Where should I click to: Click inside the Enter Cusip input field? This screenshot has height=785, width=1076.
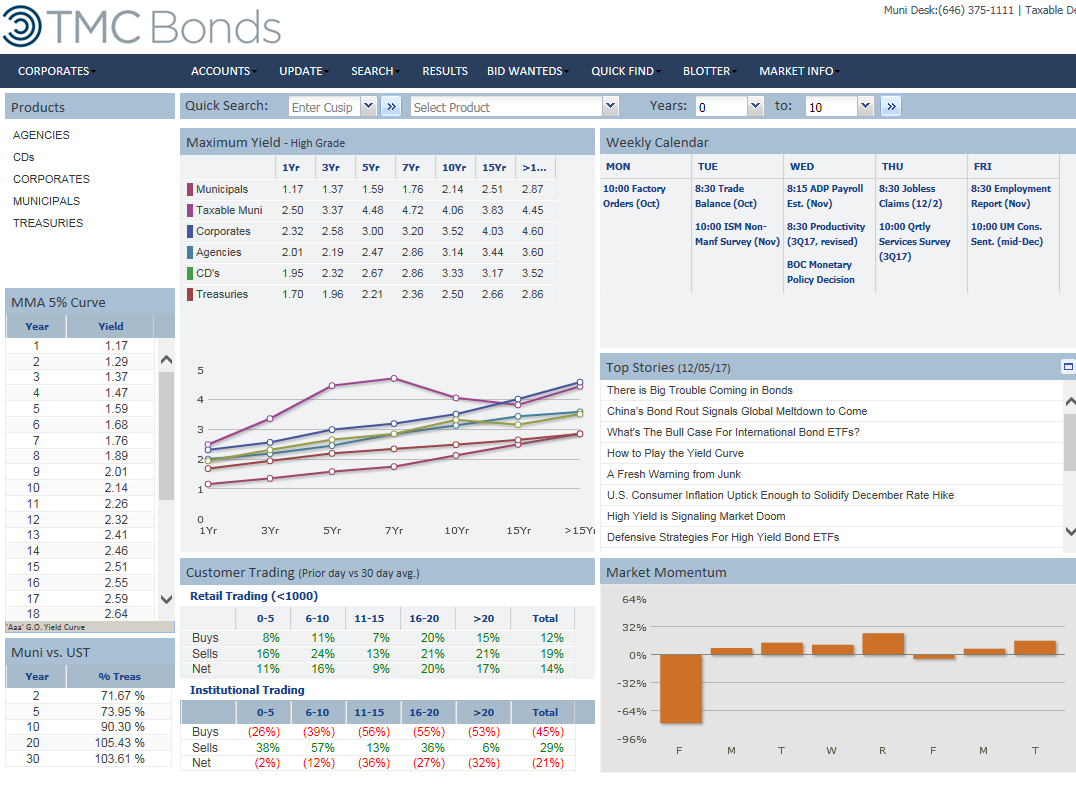(325, 107)
